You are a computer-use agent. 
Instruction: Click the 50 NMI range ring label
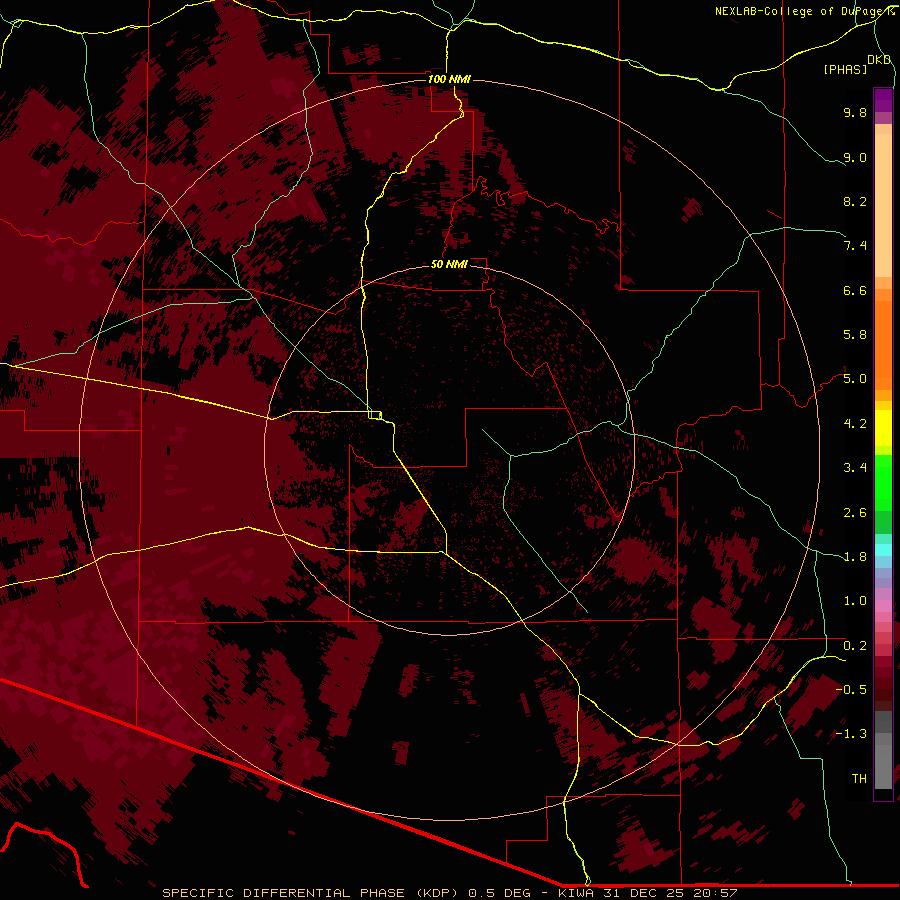pyautogui.click(x=449, y=264)
